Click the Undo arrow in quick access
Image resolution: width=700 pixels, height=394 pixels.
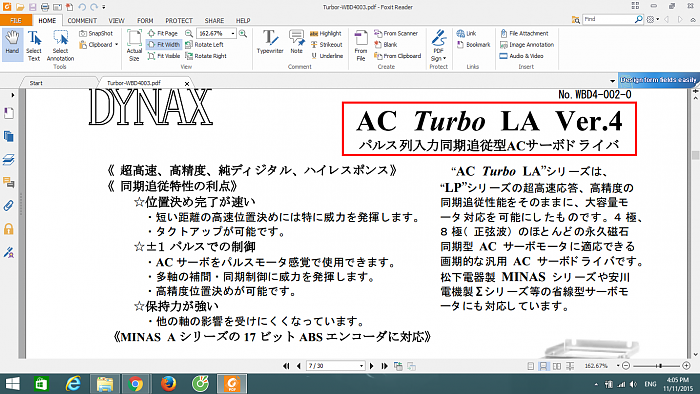tap(82, 7)
